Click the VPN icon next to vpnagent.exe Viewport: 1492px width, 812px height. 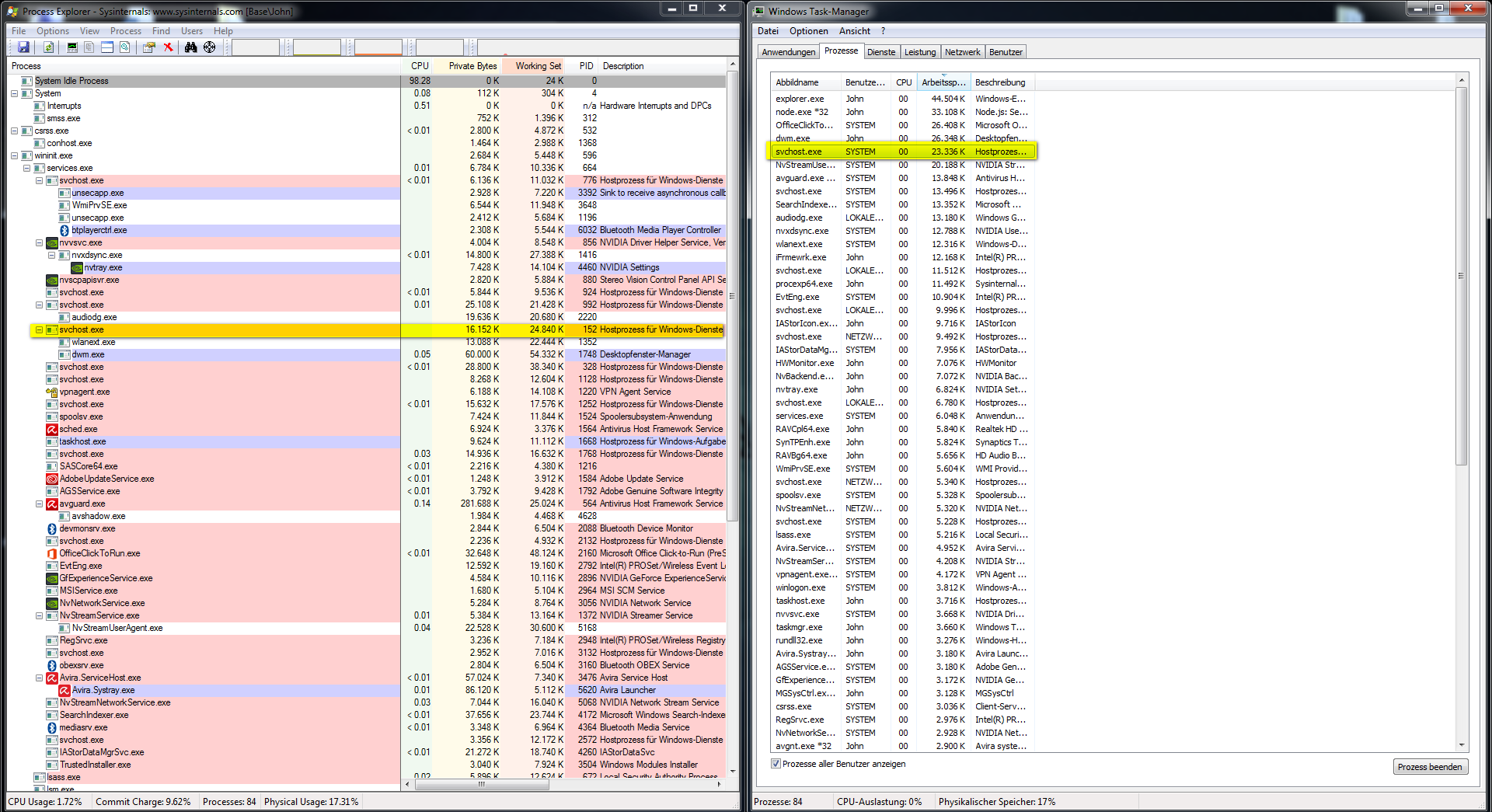click(x=52, y=392)
